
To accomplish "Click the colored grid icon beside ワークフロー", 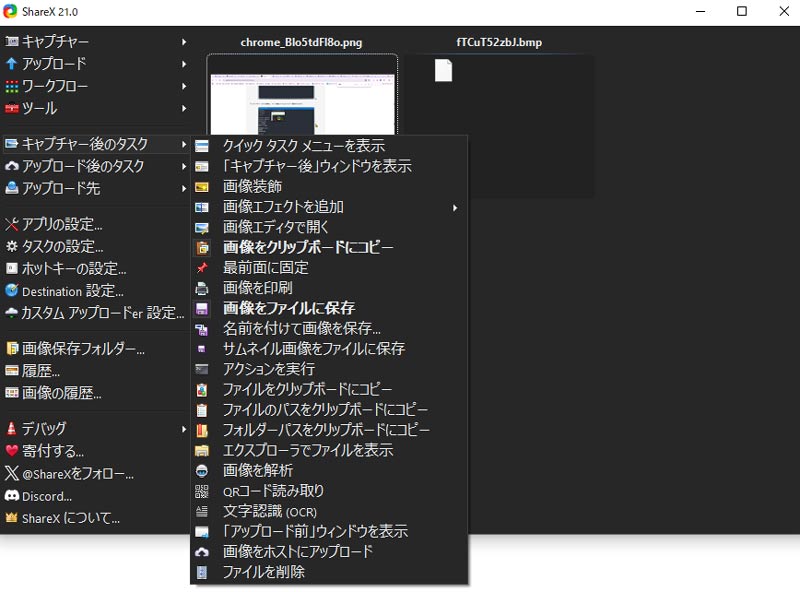I will click(12, 86).
